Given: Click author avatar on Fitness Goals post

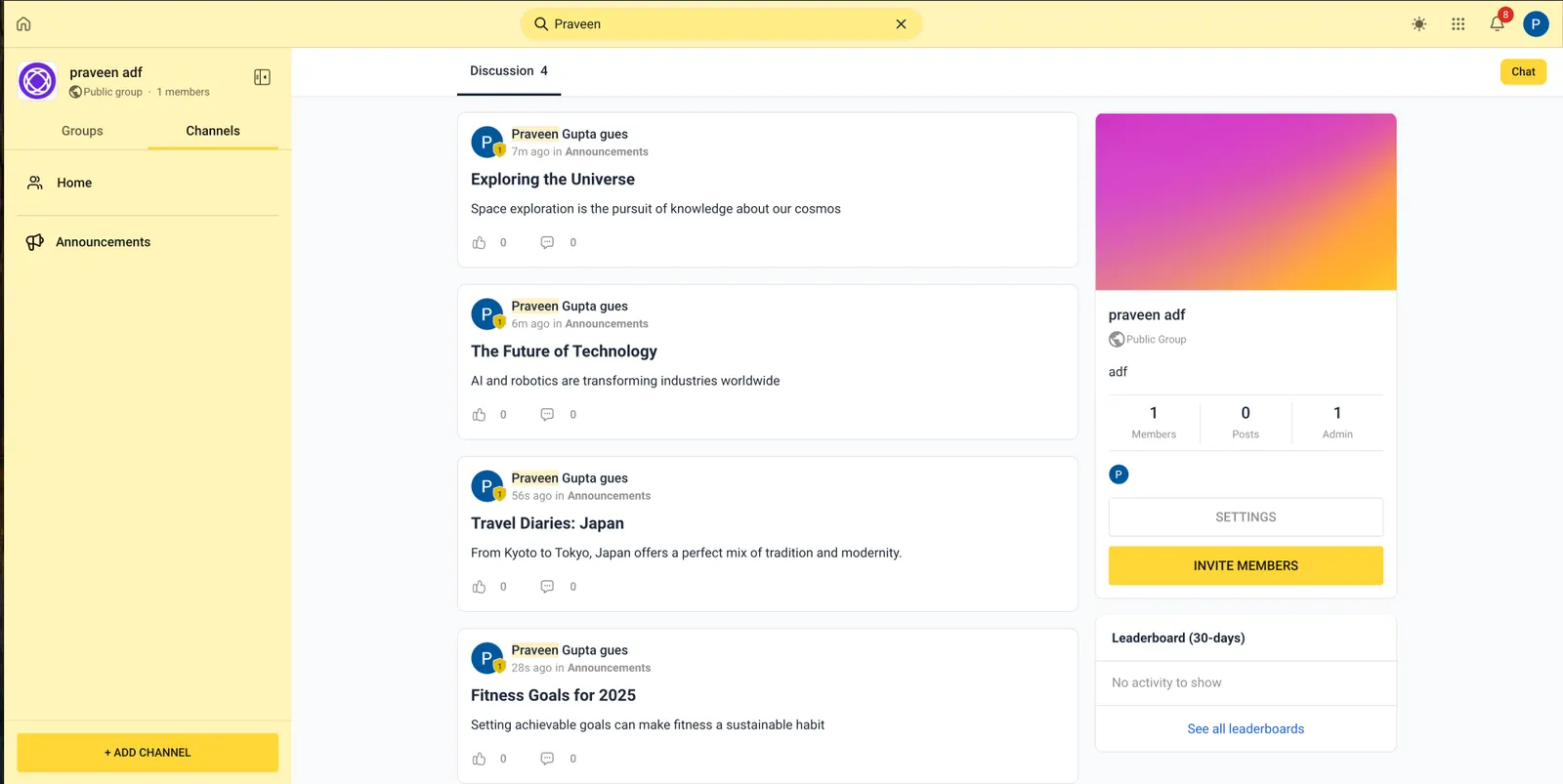Looking at the screenshot, I should pyautogui.click(x=486, y=658).
